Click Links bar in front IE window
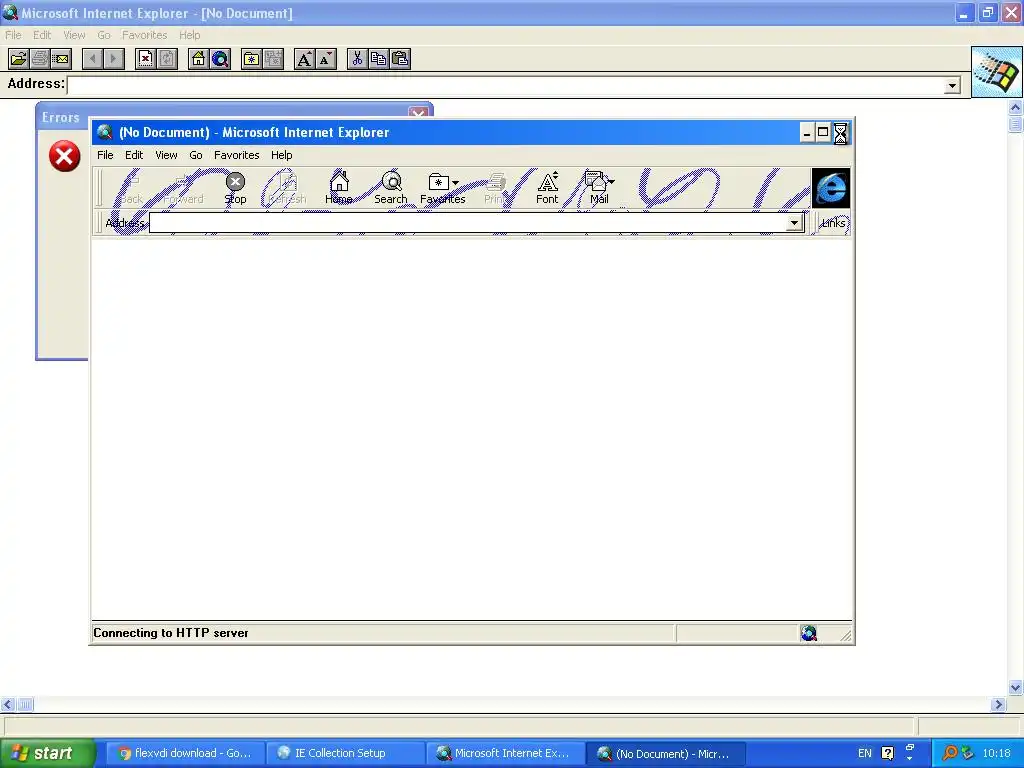The image size is (1024, 768). tap(833, 223)
